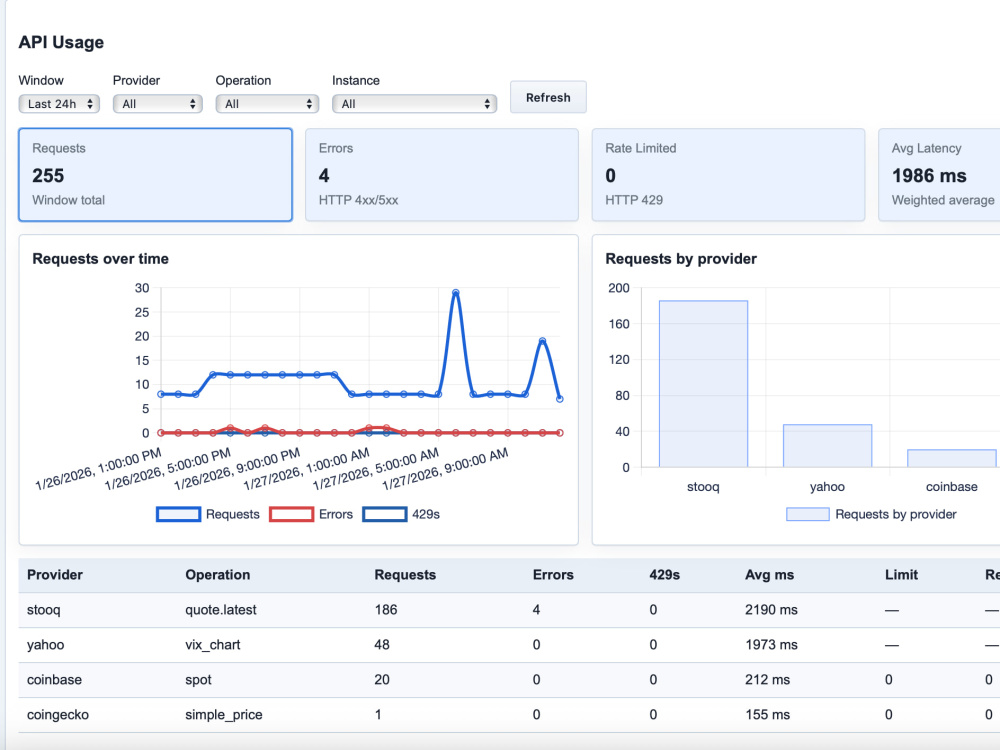Click the Provider column header
The height and width of the screenshot is (750, 1000).
(x=55, y=575)
